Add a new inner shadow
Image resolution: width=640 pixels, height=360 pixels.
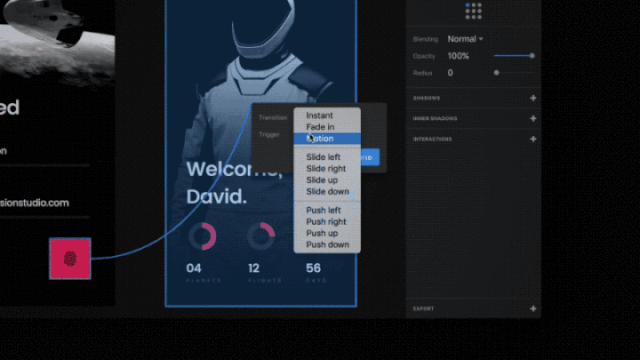(533, 118)
